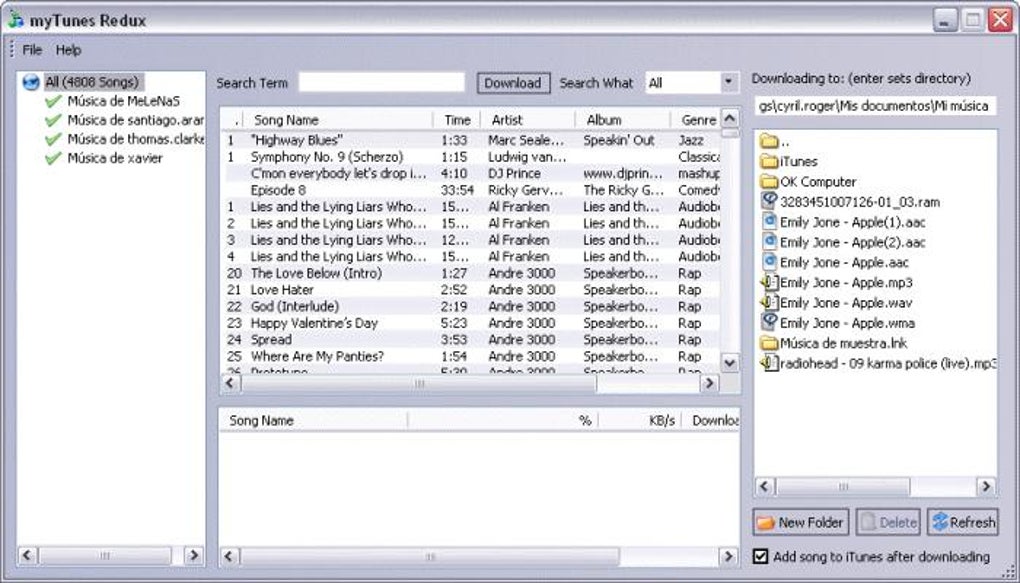
Task: Click the Música de muestra.lnk folder icon
Action: click(x=770, y=343)
